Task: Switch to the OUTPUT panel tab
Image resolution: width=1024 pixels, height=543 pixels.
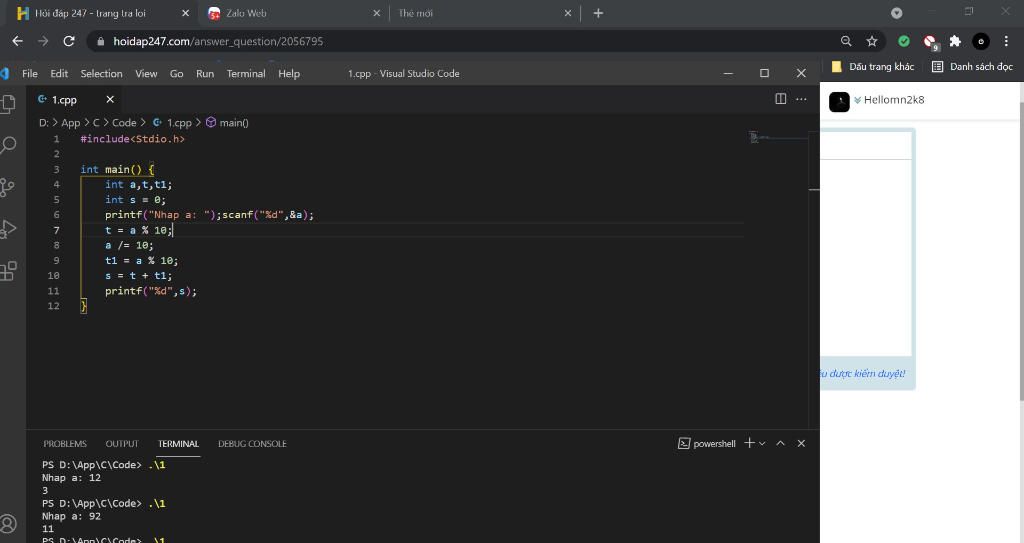Action: 122,444
